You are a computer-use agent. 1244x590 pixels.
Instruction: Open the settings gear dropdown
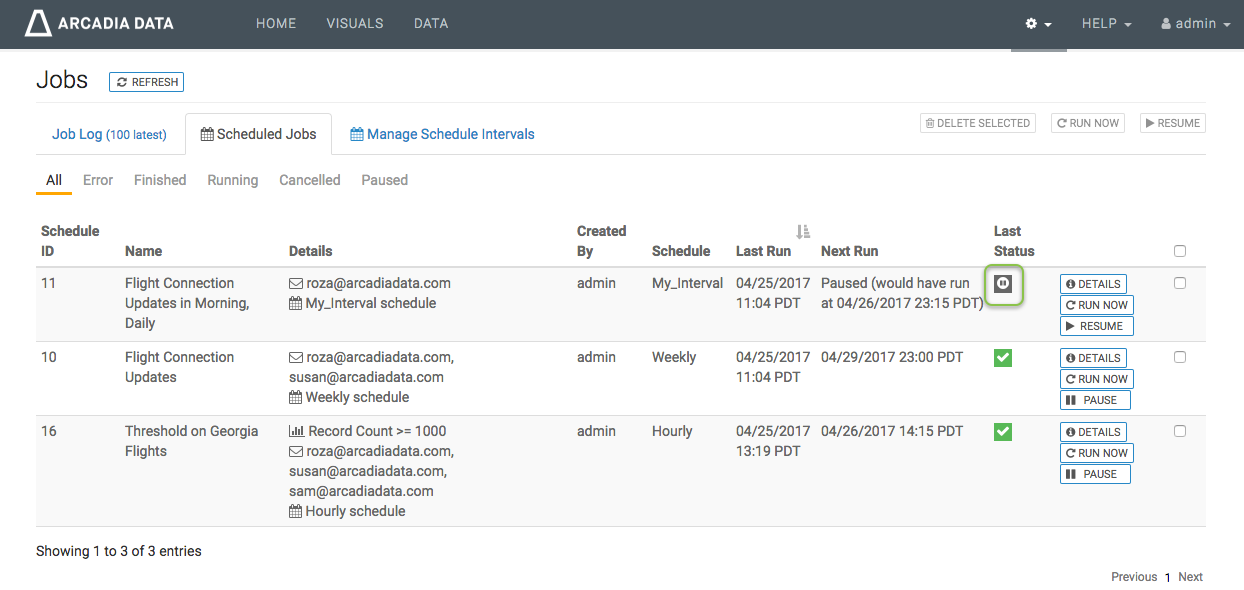[1038, 24]
